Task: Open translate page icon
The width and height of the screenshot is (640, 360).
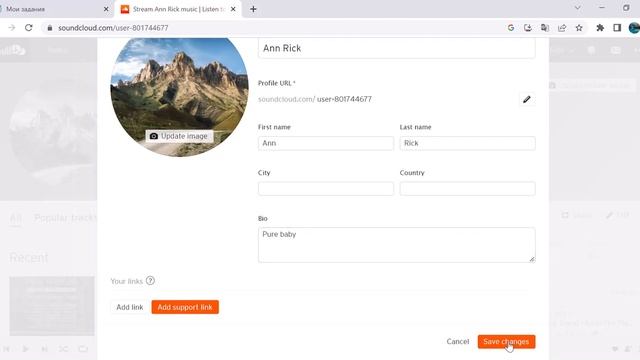Action: 545,28
